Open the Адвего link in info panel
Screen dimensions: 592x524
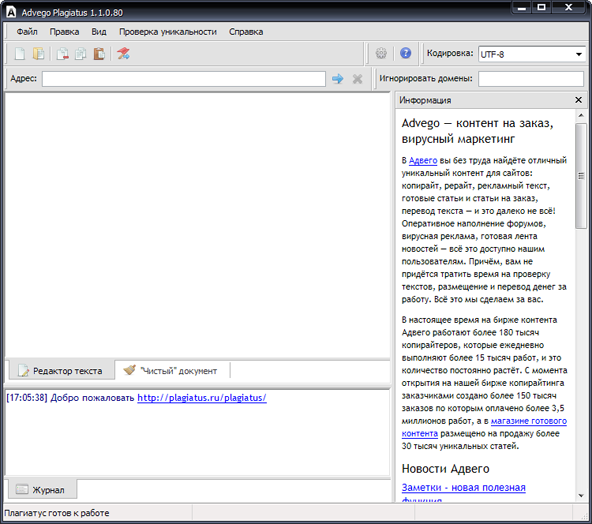coord(423,160)
